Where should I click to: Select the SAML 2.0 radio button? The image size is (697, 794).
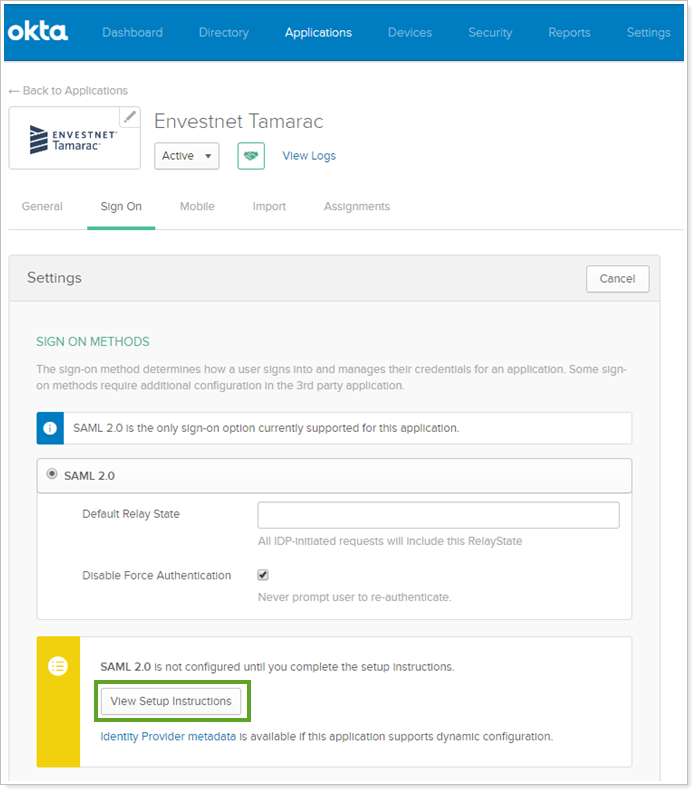pyautogui.click(x=52, y=475)
